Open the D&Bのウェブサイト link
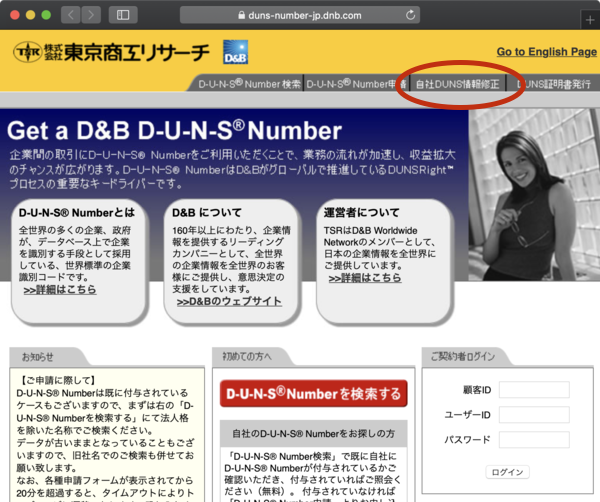Screen dimensions: 600x502 pos(229,302)
